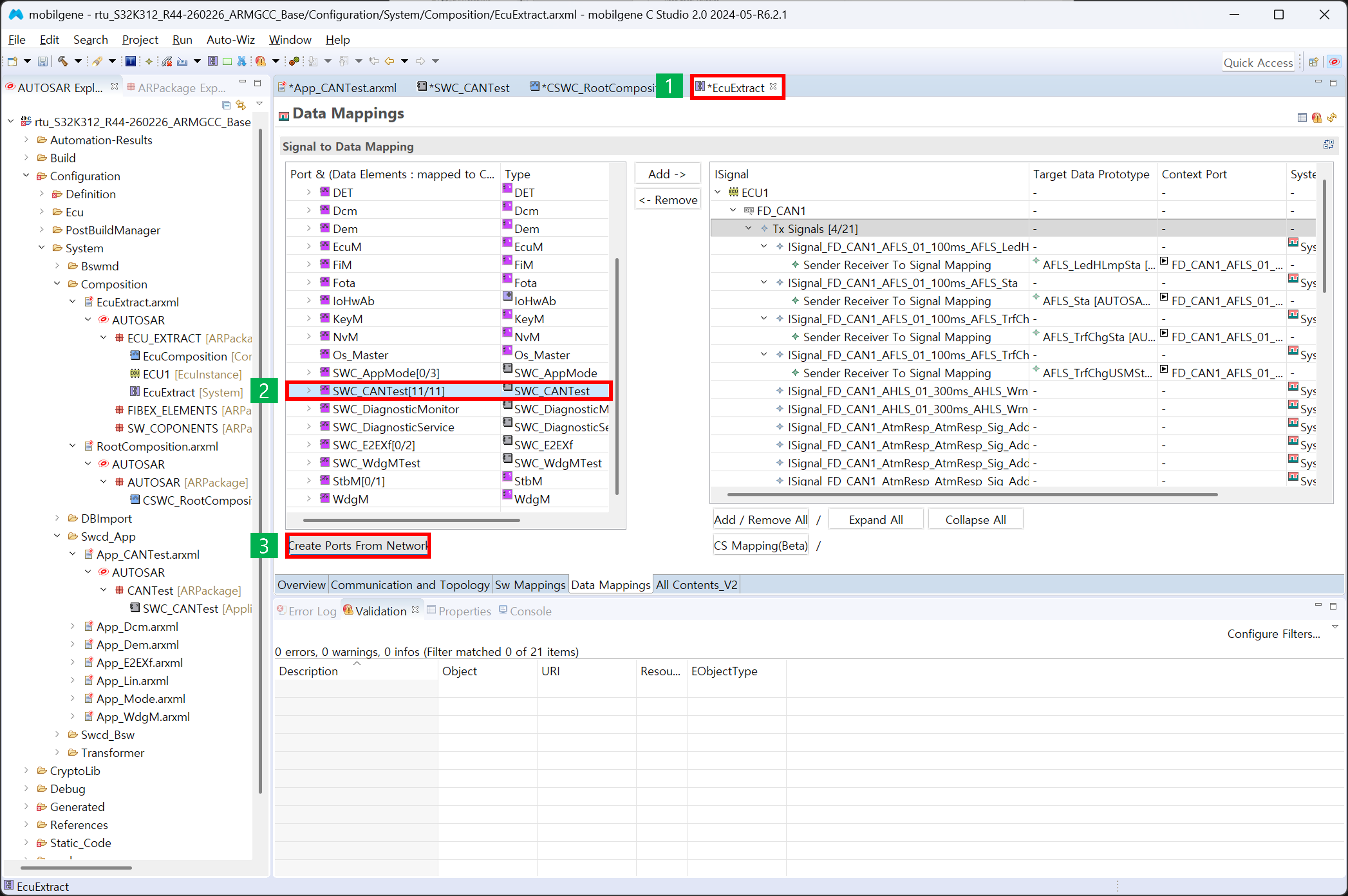Click the import tray arrow toolbar icon
The width and height of the screenshot is (1348, 896).
coord(182,61)
